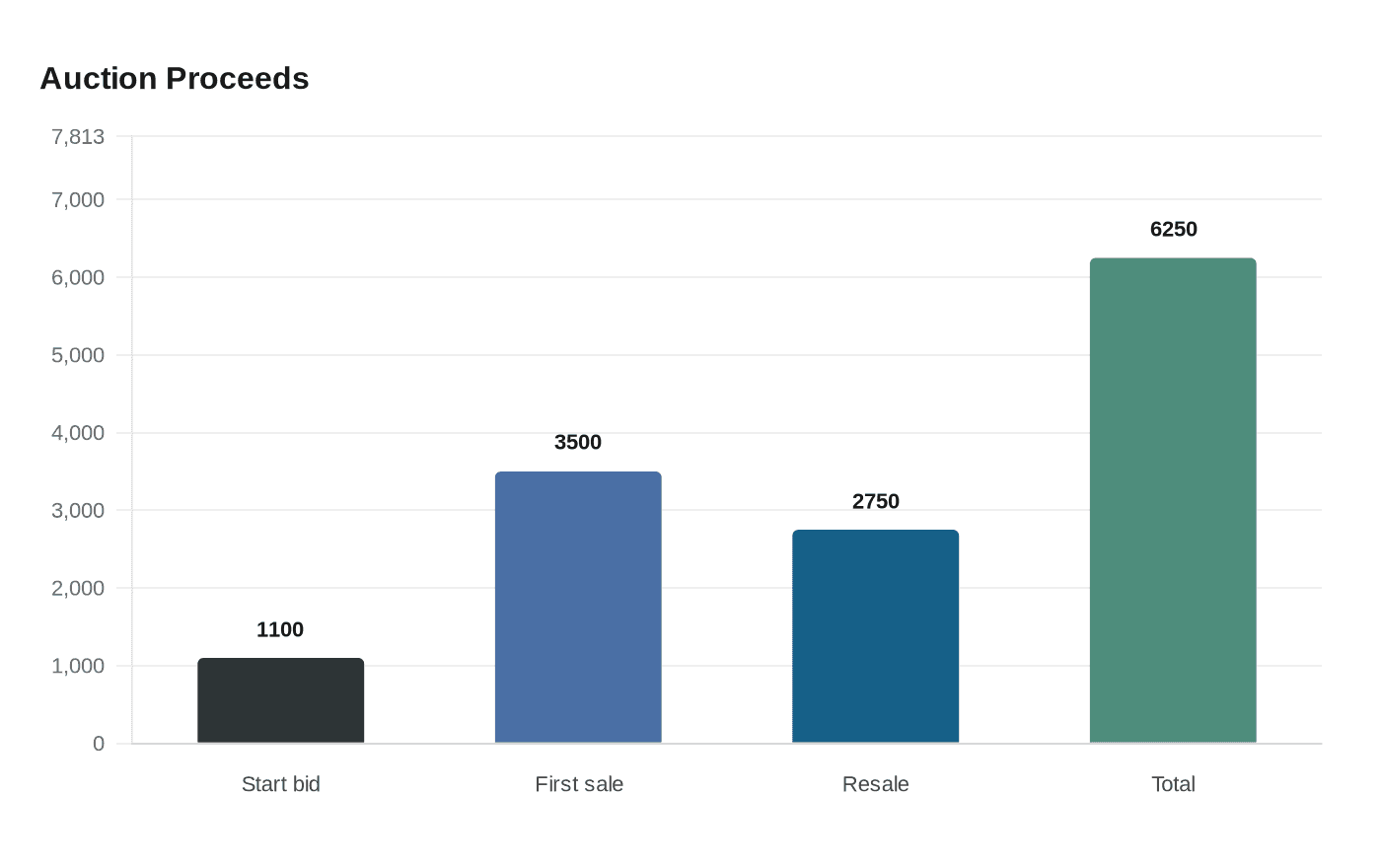This screenshot has width=1381, height=868.
Task: Click the Start bid axis label
Action: click(x=281, y=784)
